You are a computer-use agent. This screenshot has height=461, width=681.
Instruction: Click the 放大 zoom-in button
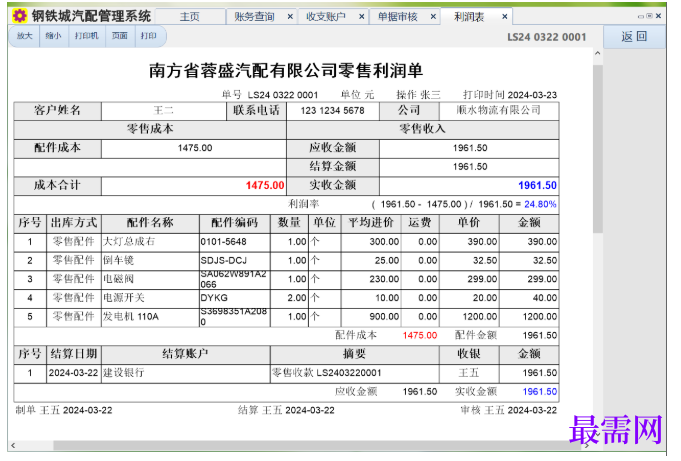click(x=25, y=36)
